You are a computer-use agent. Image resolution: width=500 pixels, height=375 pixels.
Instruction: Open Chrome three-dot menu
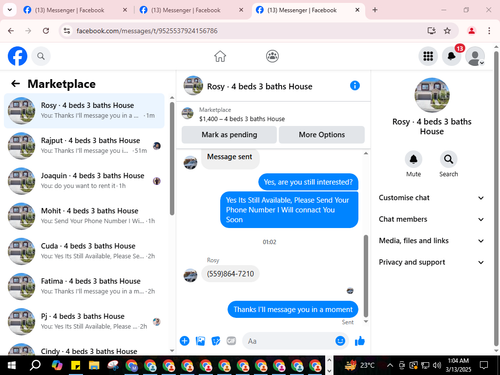[489, 31]
